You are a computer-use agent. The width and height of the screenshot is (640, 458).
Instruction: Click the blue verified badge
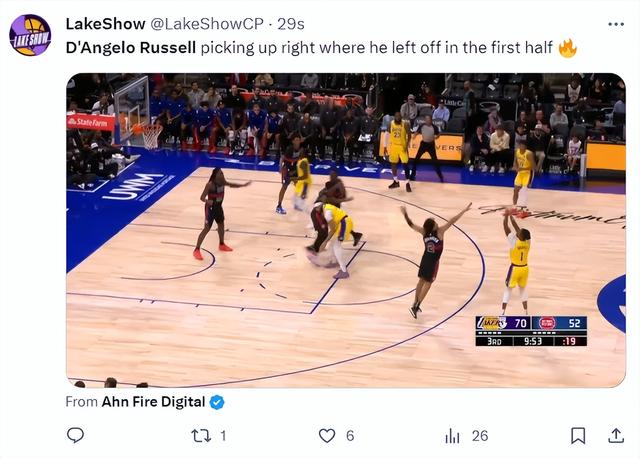(217, 402)
